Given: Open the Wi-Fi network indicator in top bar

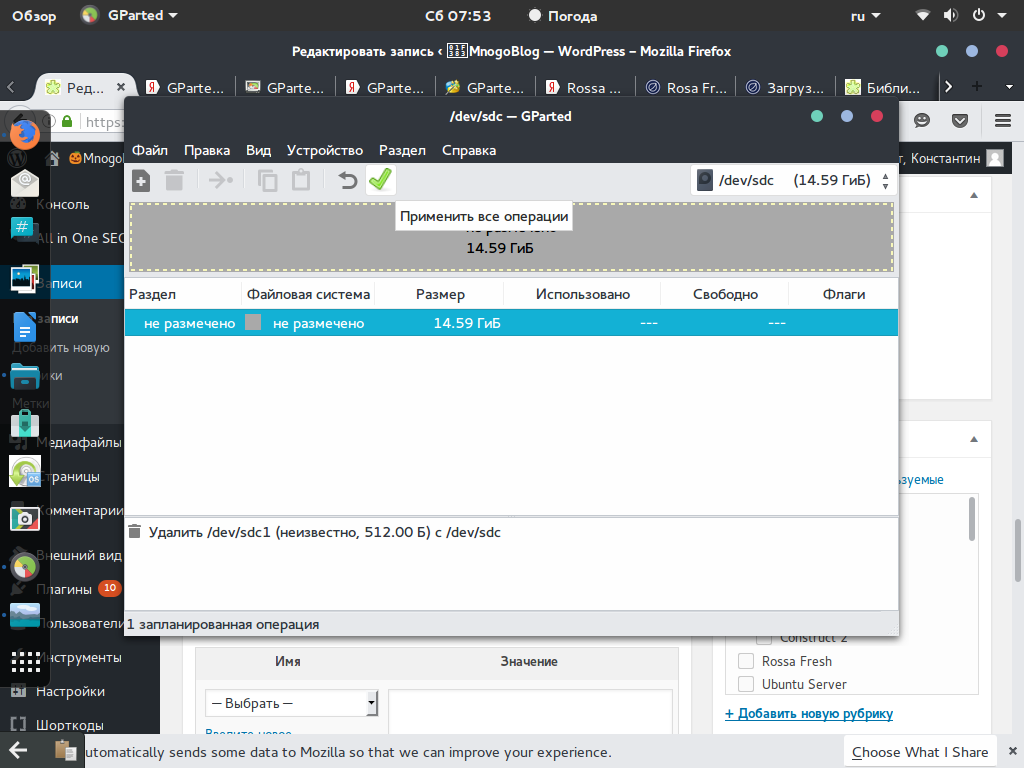Looking at the screenshot, I should [x=922, y=16].
